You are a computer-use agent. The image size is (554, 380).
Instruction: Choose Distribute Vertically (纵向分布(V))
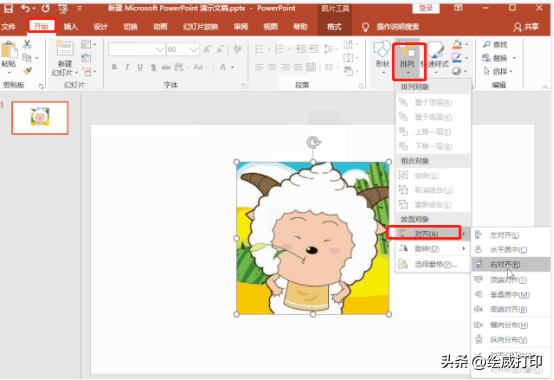[x=511, y=340]
